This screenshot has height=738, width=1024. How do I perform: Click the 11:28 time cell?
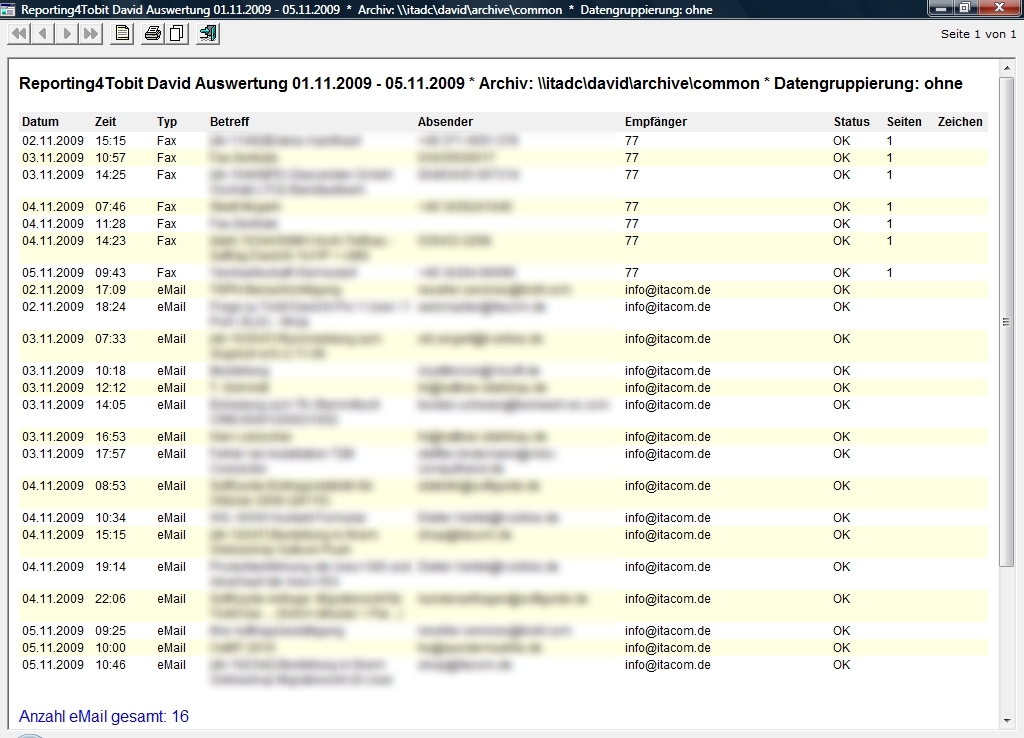click(110, 223)
